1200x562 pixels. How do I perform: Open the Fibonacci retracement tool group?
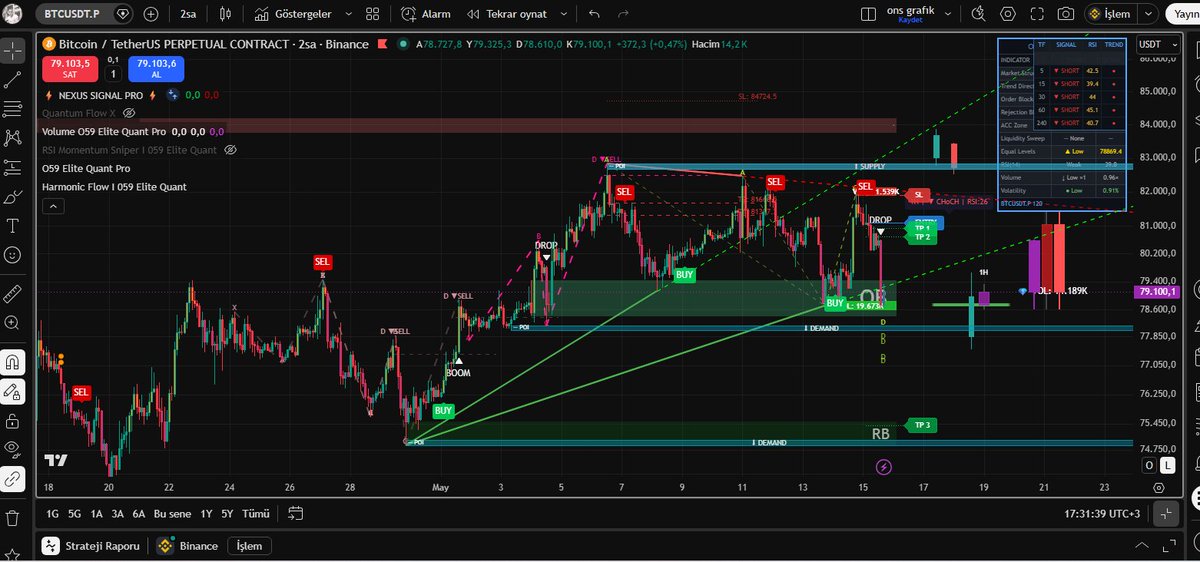[x=13, y=109]
